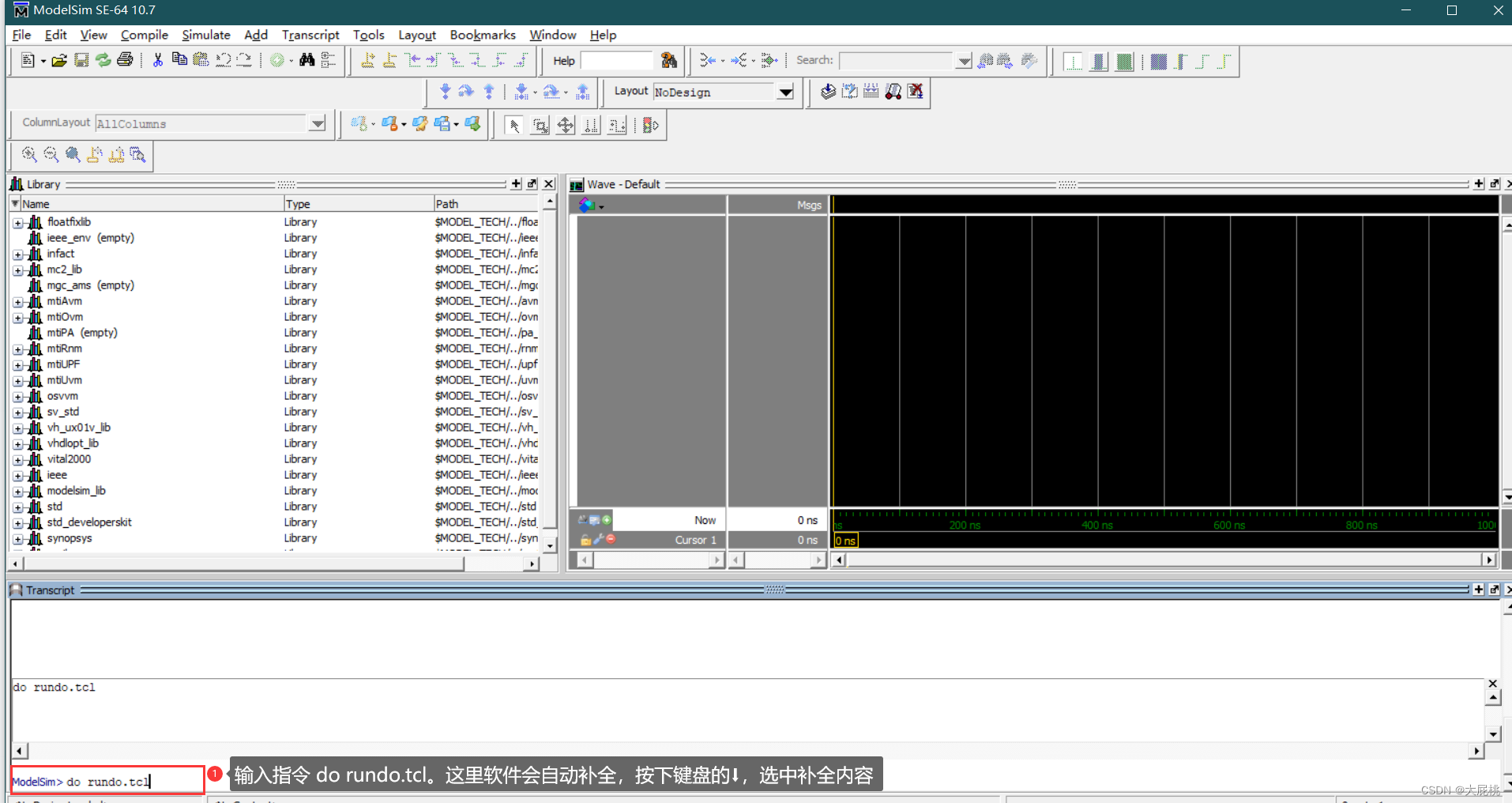Image resolution: width=1512 pixels, height=803 pixels.
Task: Click the New file toolbar icon
Action: click(x=28, y=60)
